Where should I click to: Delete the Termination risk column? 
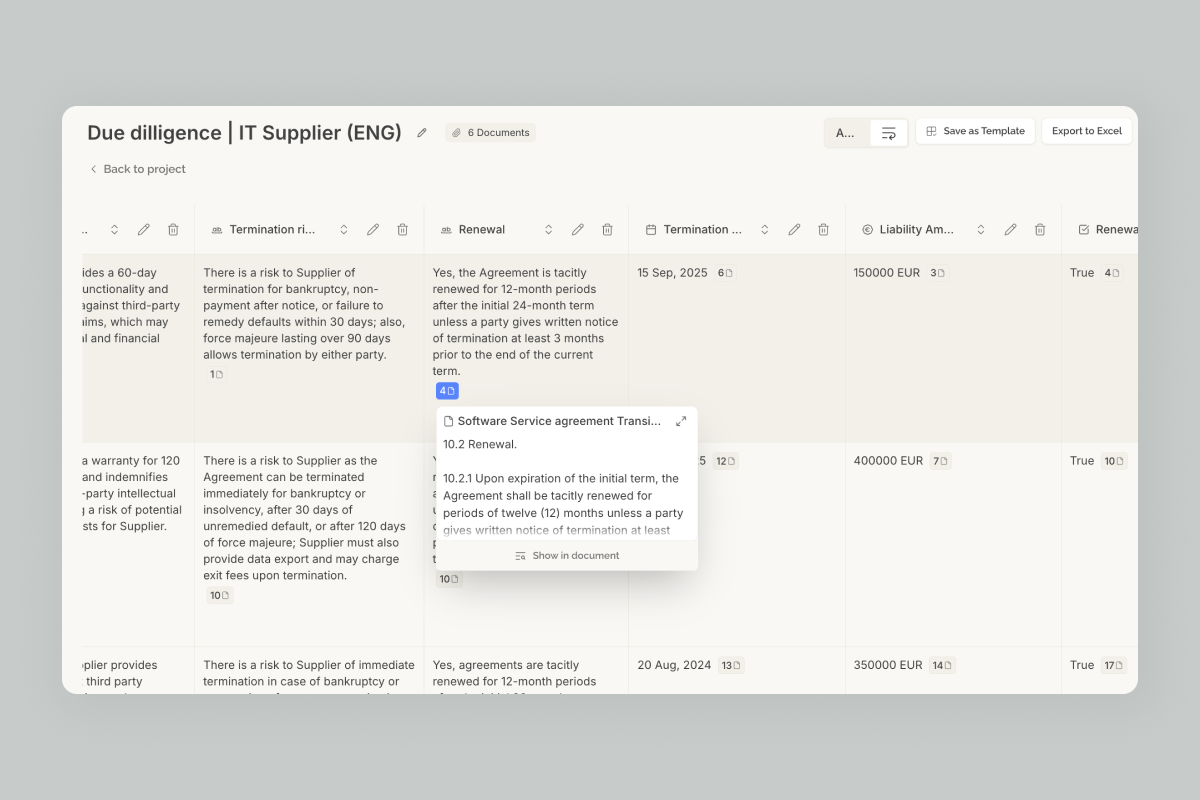point(402,230)
